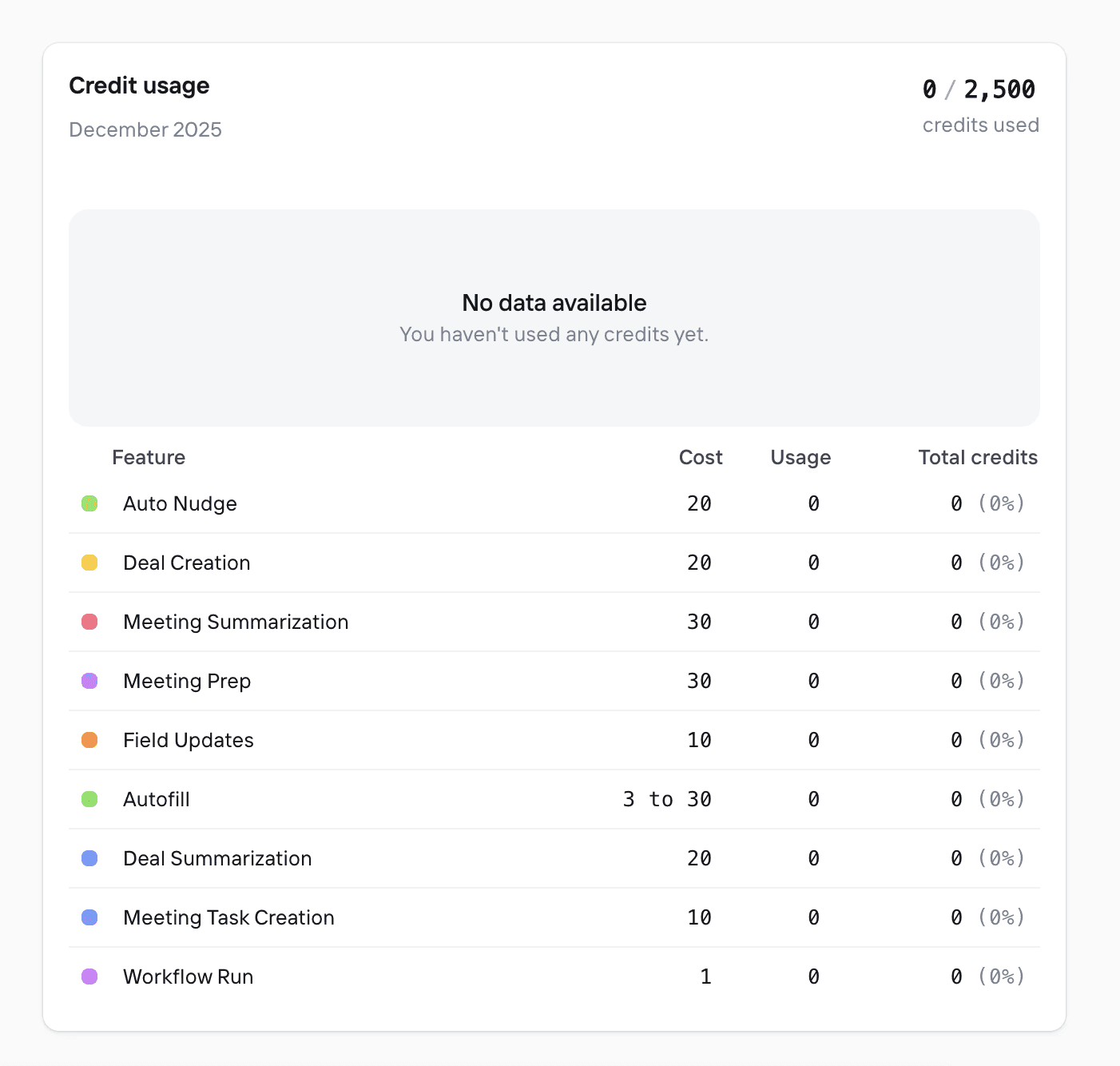Click the blue dot beside Meeting Task Creation
This screenshot has width=1120, height=1066.
(x=89, y=917)
